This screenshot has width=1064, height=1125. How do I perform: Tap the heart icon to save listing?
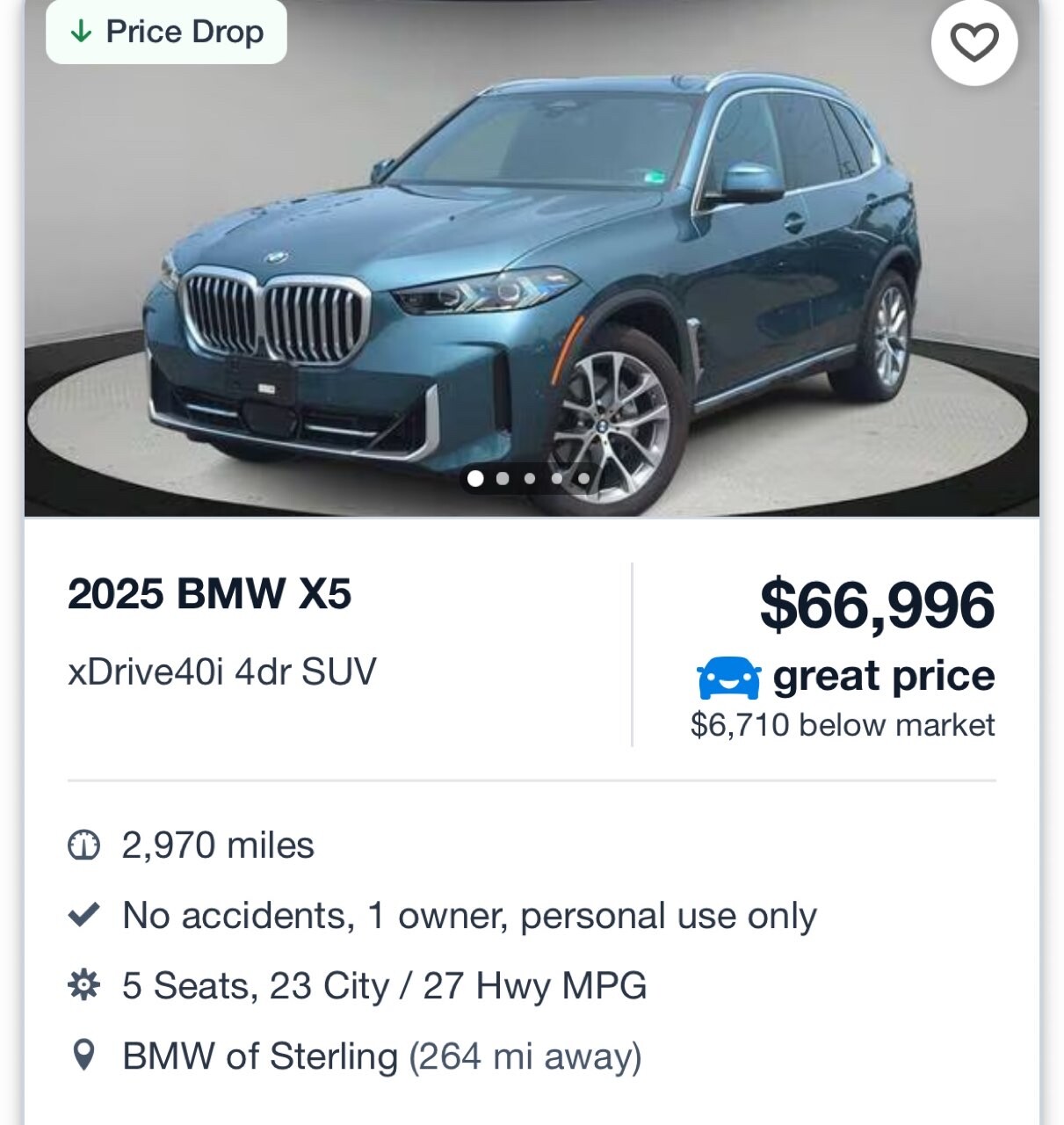click(x=974, y=42)
